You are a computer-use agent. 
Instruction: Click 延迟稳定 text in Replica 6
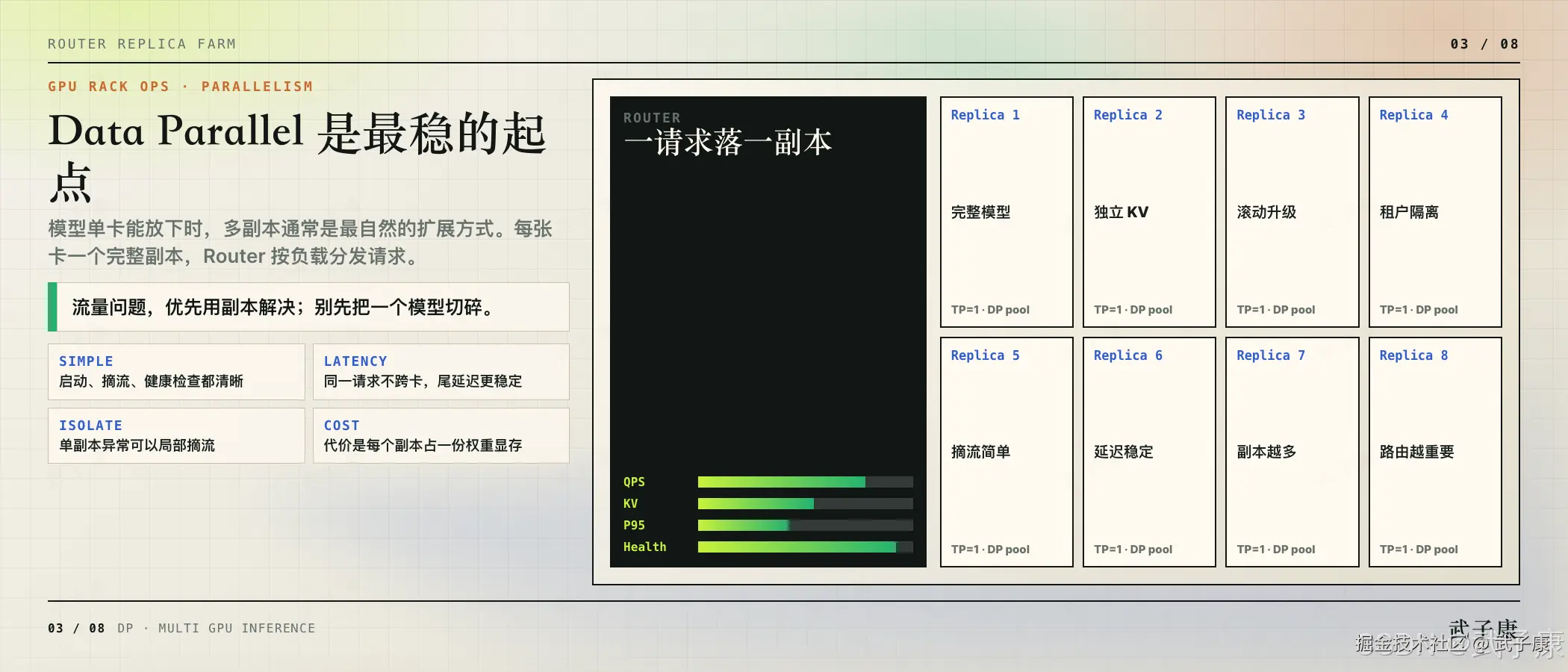pyautogui.click(x=1124, y=452)
